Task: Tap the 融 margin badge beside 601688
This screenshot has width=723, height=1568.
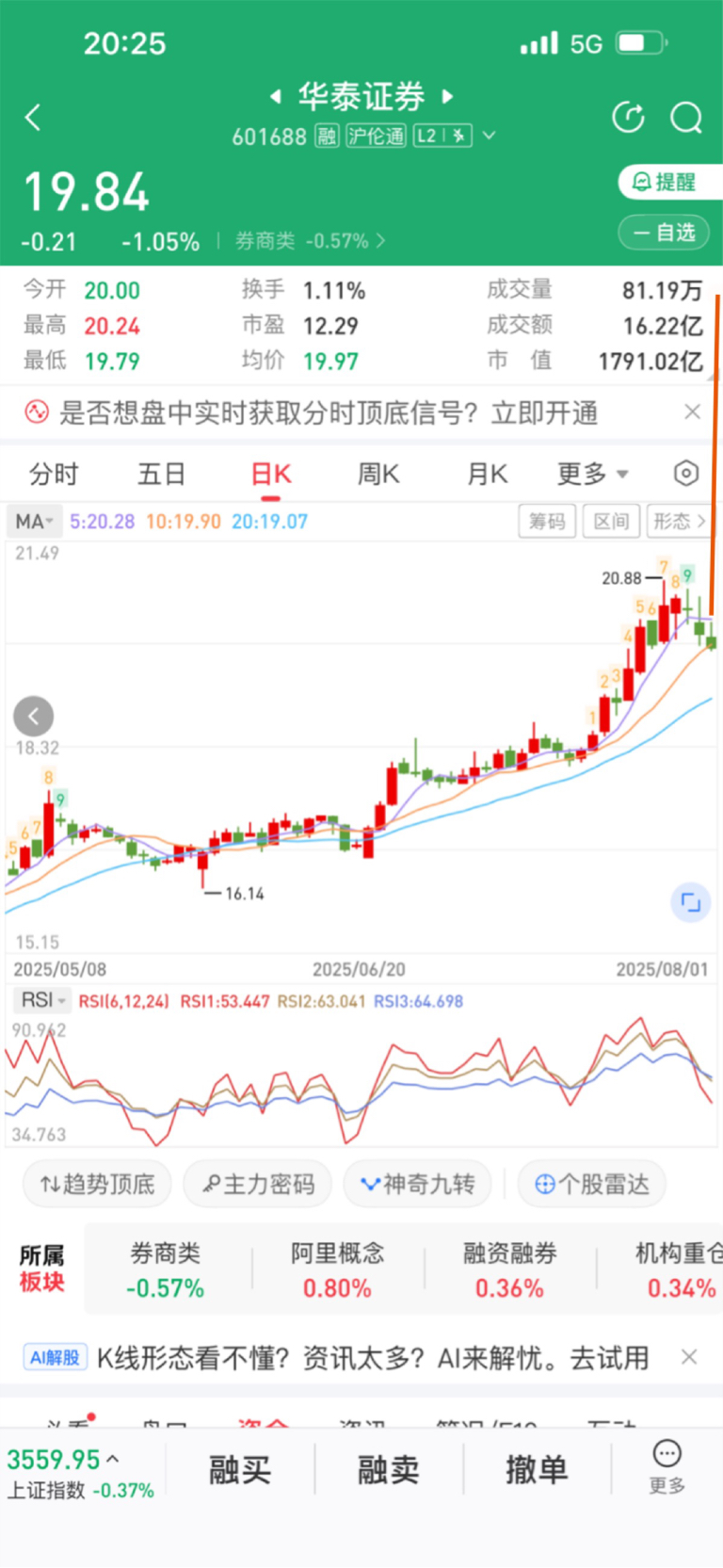Action: [327, 137]
